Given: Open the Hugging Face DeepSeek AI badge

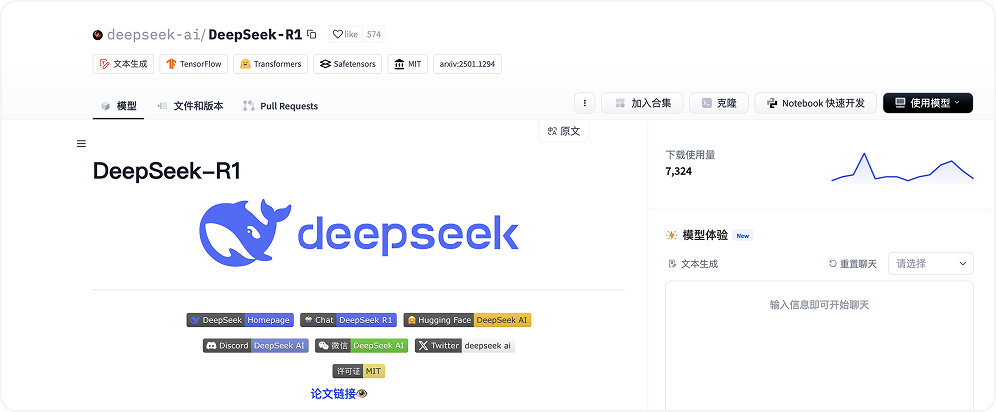Looking at the screenshot, I should pyautogui.click(x=467, y=320).
